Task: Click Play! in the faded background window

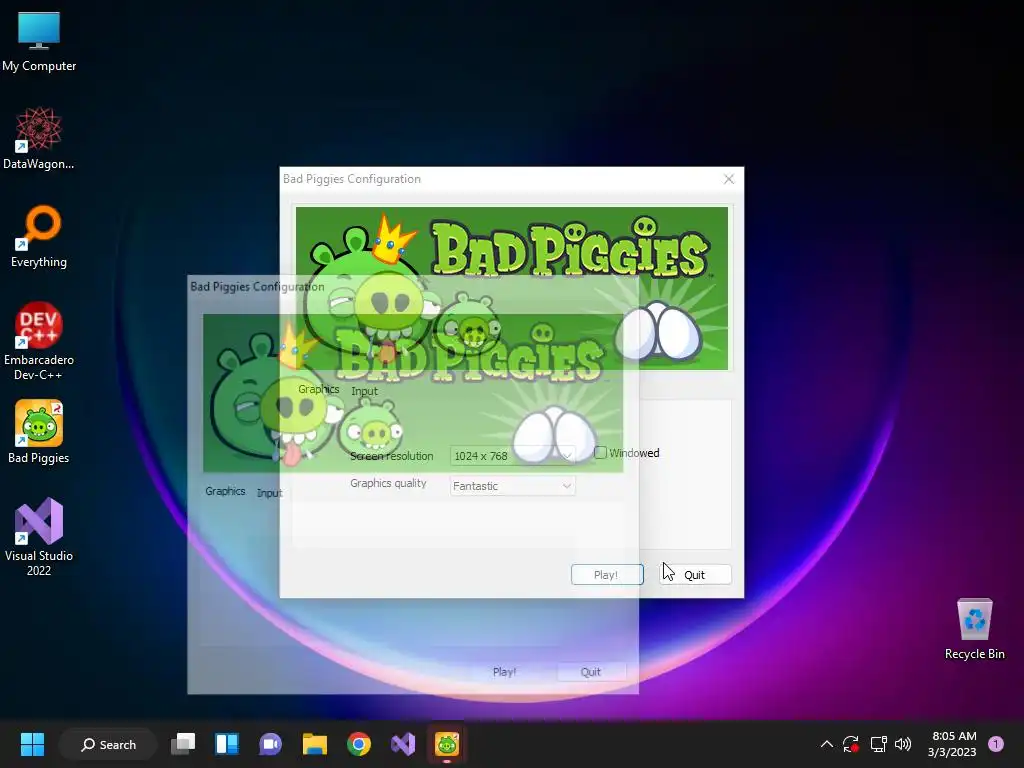Action: (x=504, y=672)
